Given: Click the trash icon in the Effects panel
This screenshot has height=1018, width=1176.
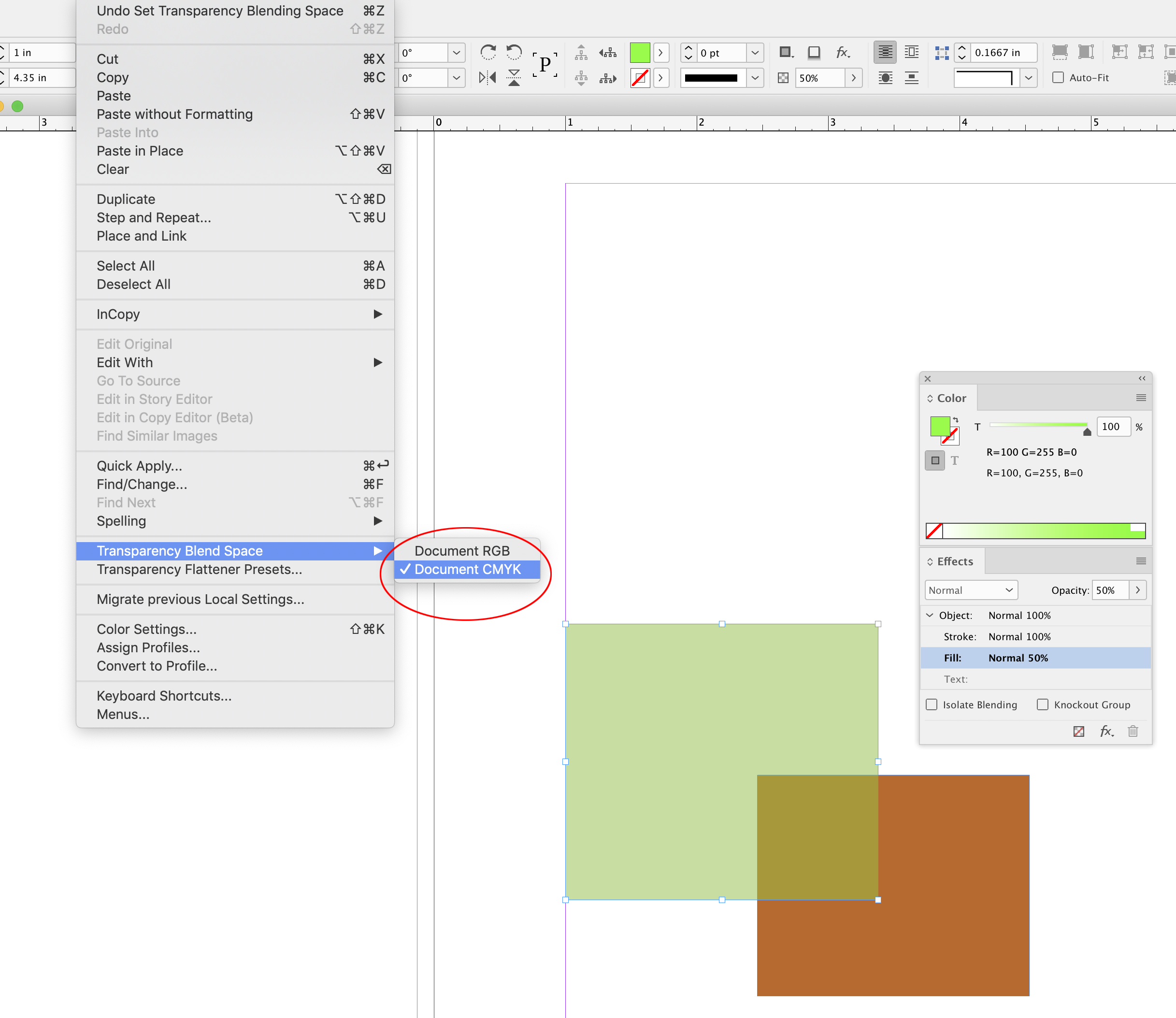Looking at the screenshot, I should tap(1133, 731).
